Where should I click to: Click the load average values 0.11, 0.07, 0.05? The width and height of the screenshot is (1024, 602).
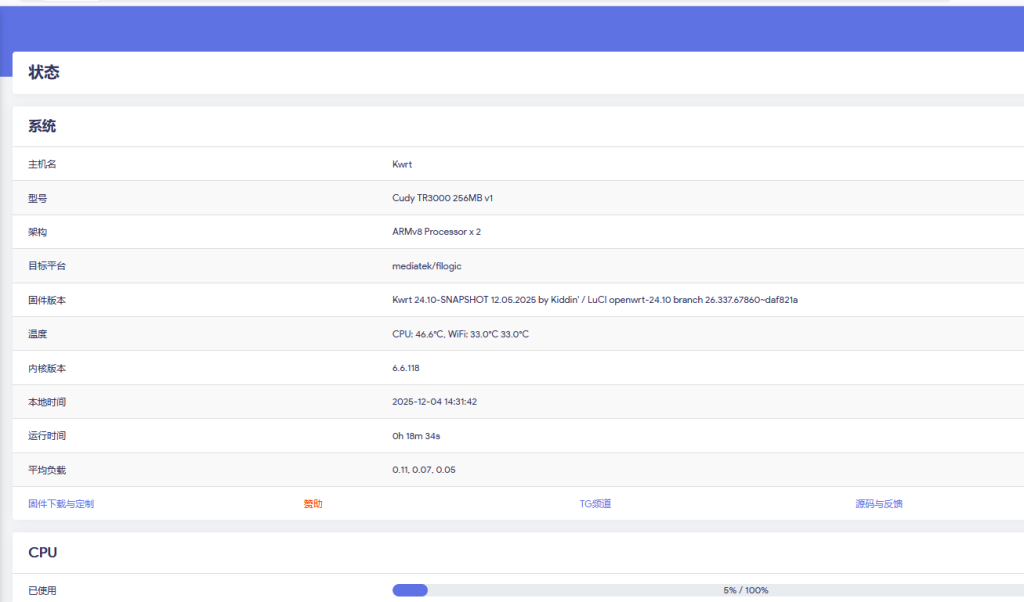(424, 470)
